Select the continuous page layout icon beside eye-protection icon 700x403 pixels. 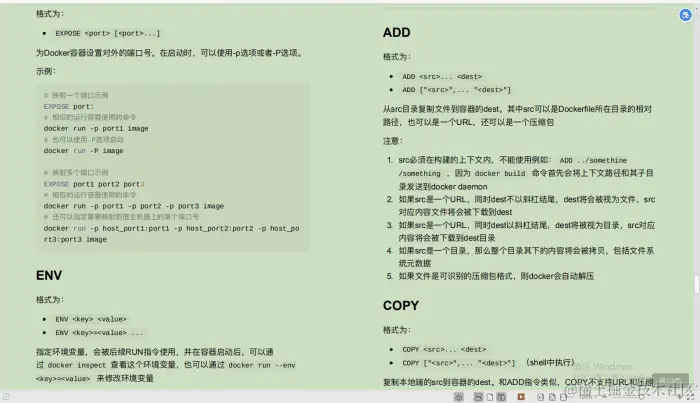click(x=478, y=397)
